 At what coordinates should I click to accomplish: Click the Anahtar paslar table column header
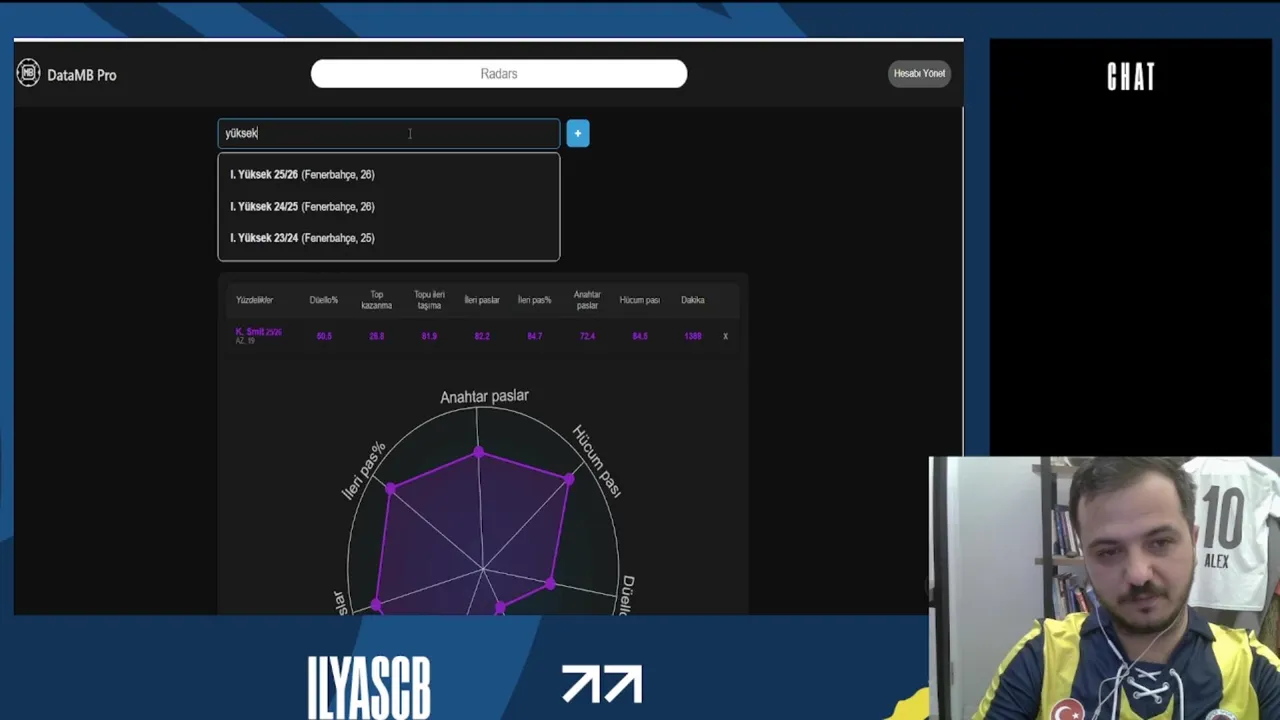tap(587, 300)
